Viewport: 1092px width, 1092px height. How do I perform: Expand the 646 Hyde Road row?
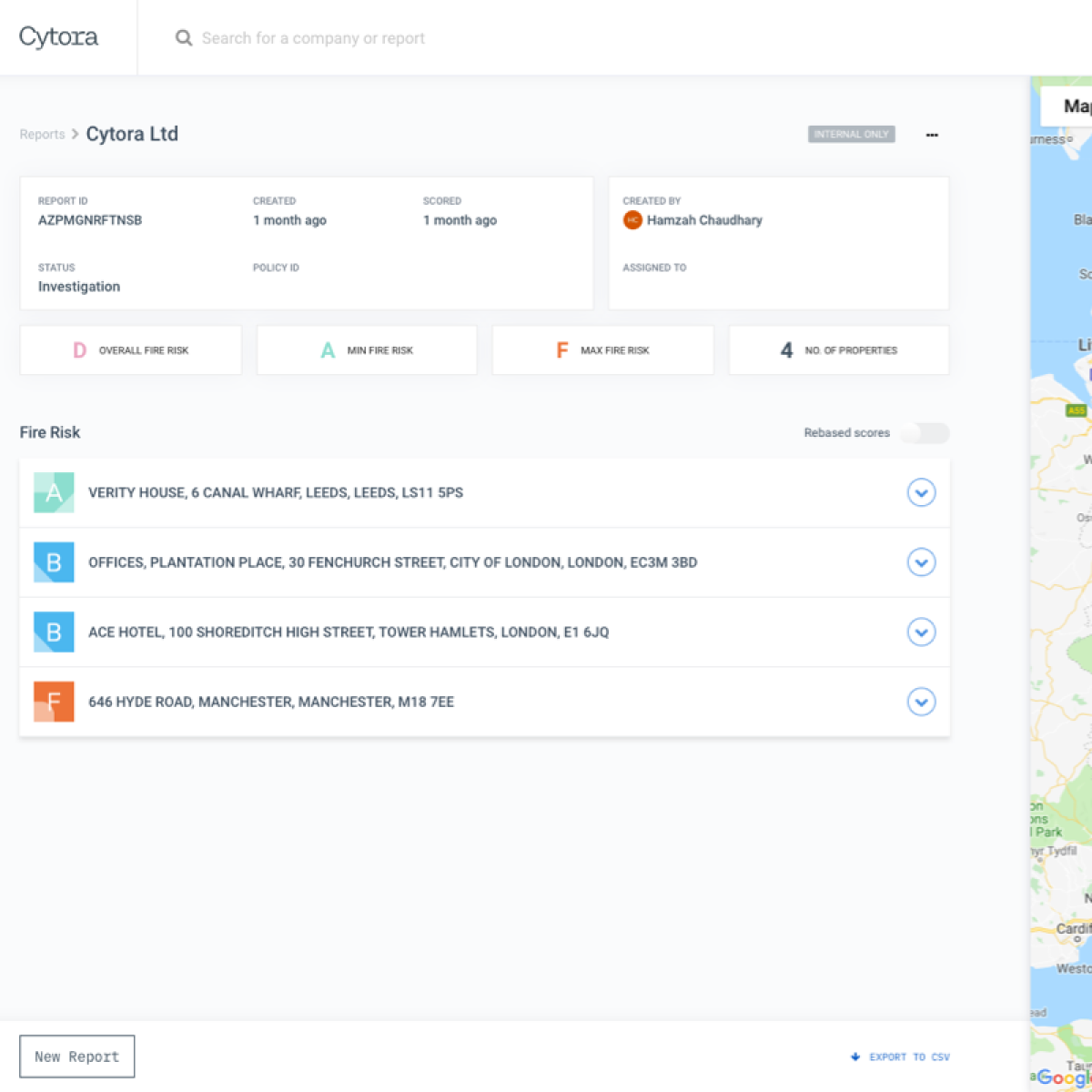922,702
